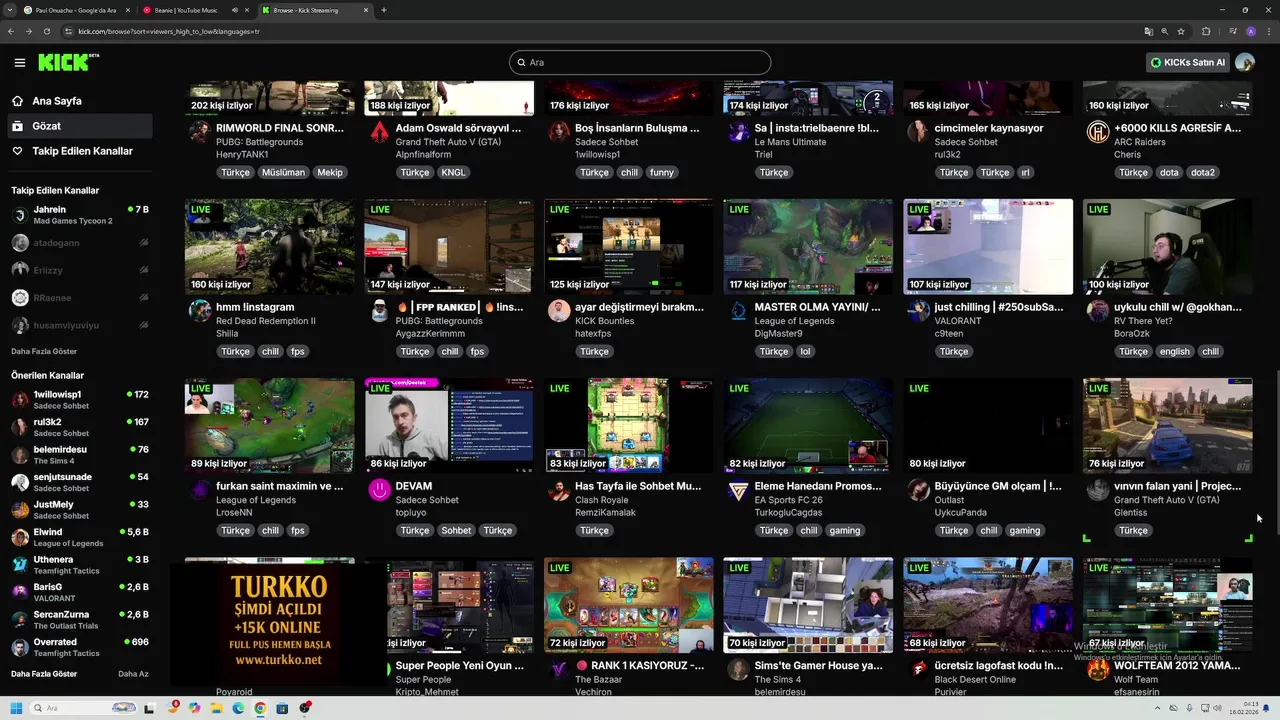Open Shilla channel avatar
Viewport: 1280px width, 720px height.
click(x=200, y=311)
